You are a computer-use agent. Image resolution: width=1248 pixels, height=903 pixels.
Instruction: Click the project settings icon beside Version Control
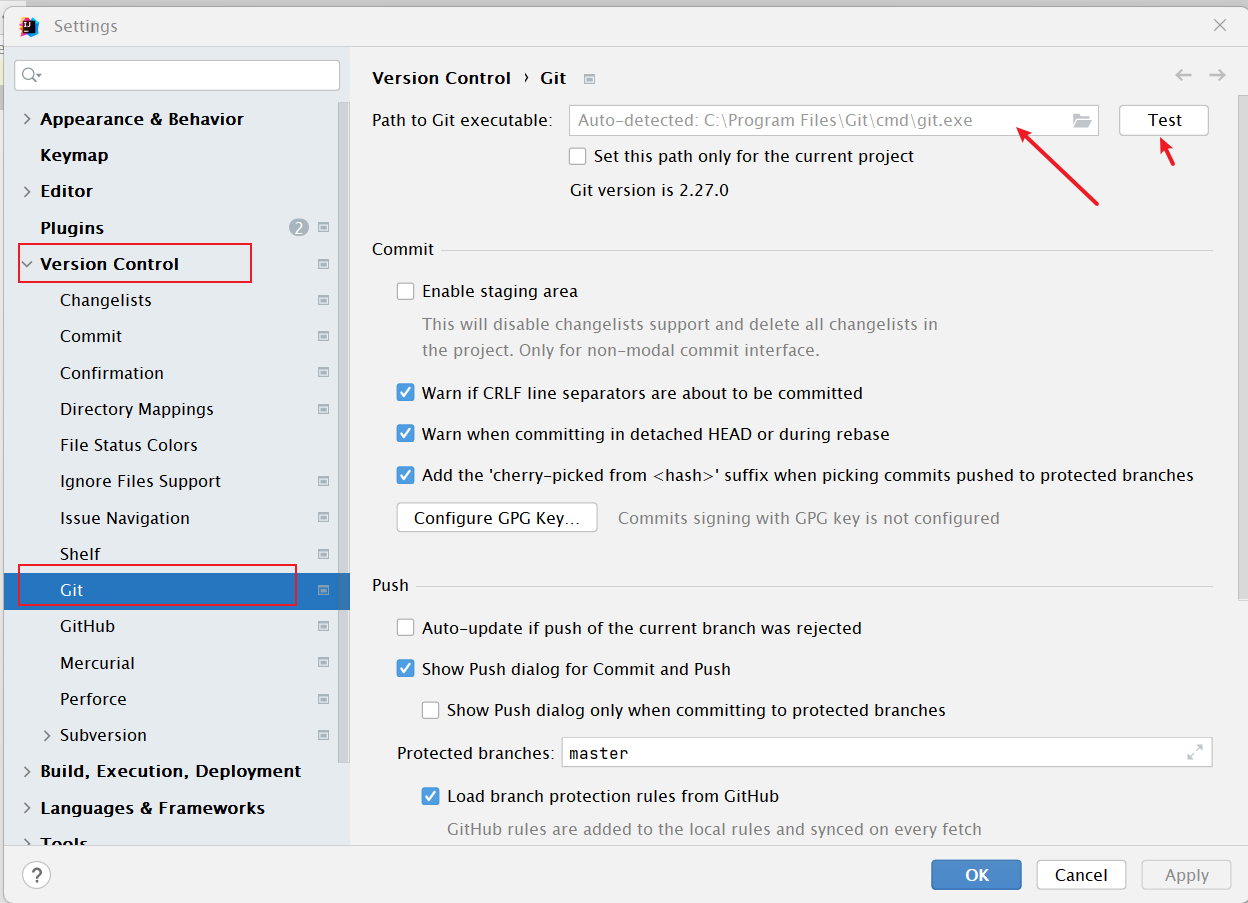[x=324, y=264]
